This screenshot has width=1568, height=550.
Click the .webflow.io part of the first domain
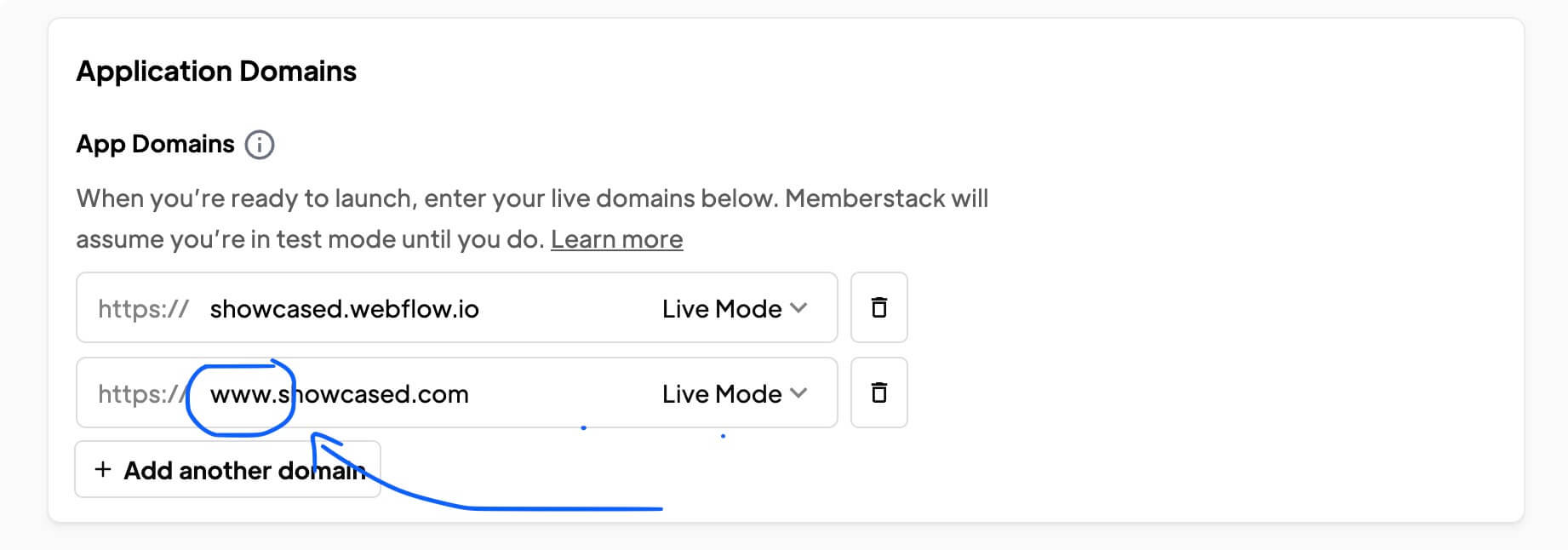pos(411,309)
